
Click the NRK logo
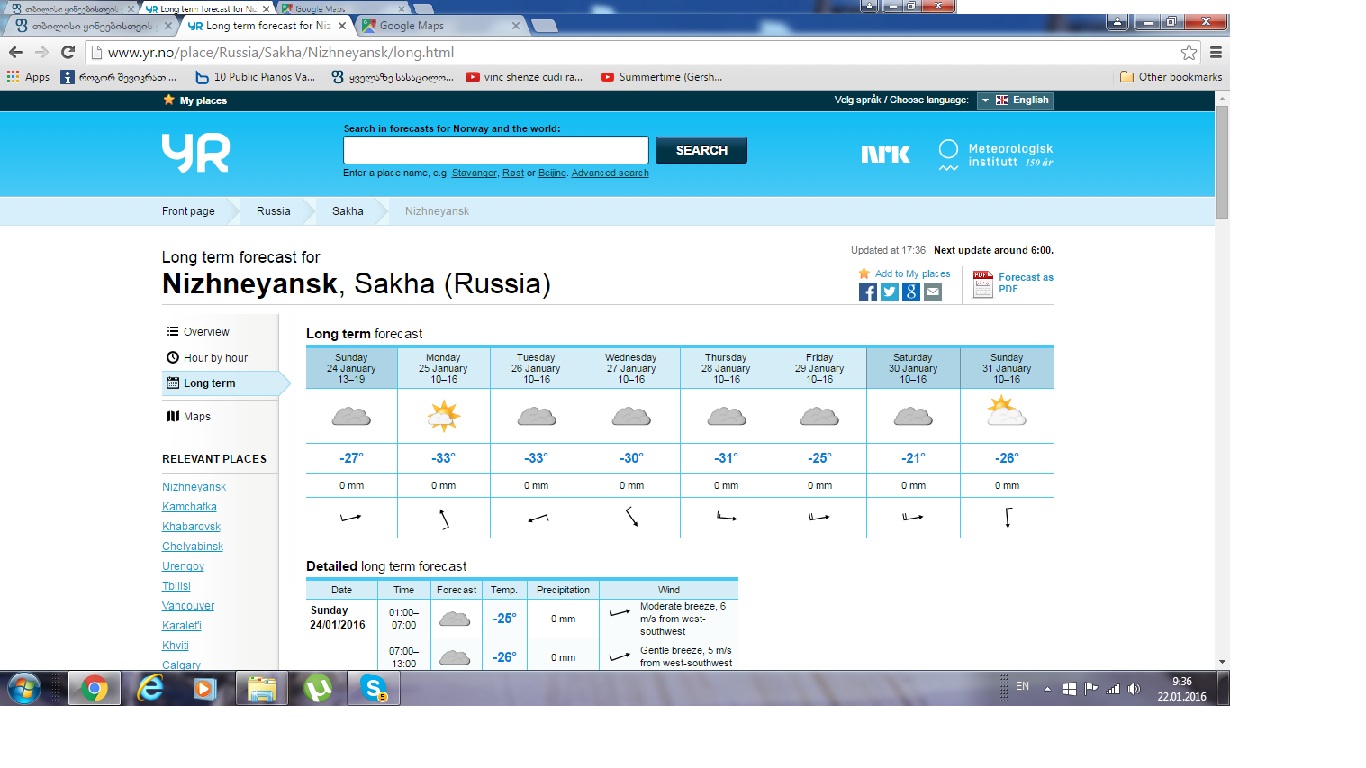tap(886, 154)
